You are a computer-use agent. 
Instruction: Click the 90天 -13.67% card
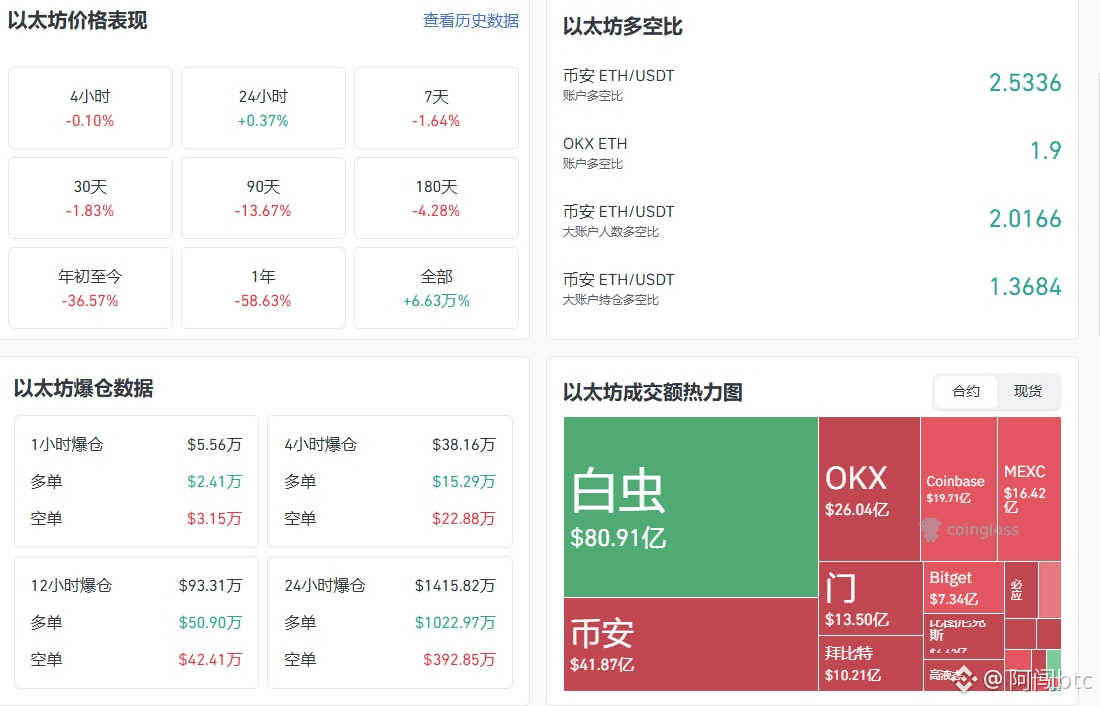pyautogui.click(x=263, y=198)
